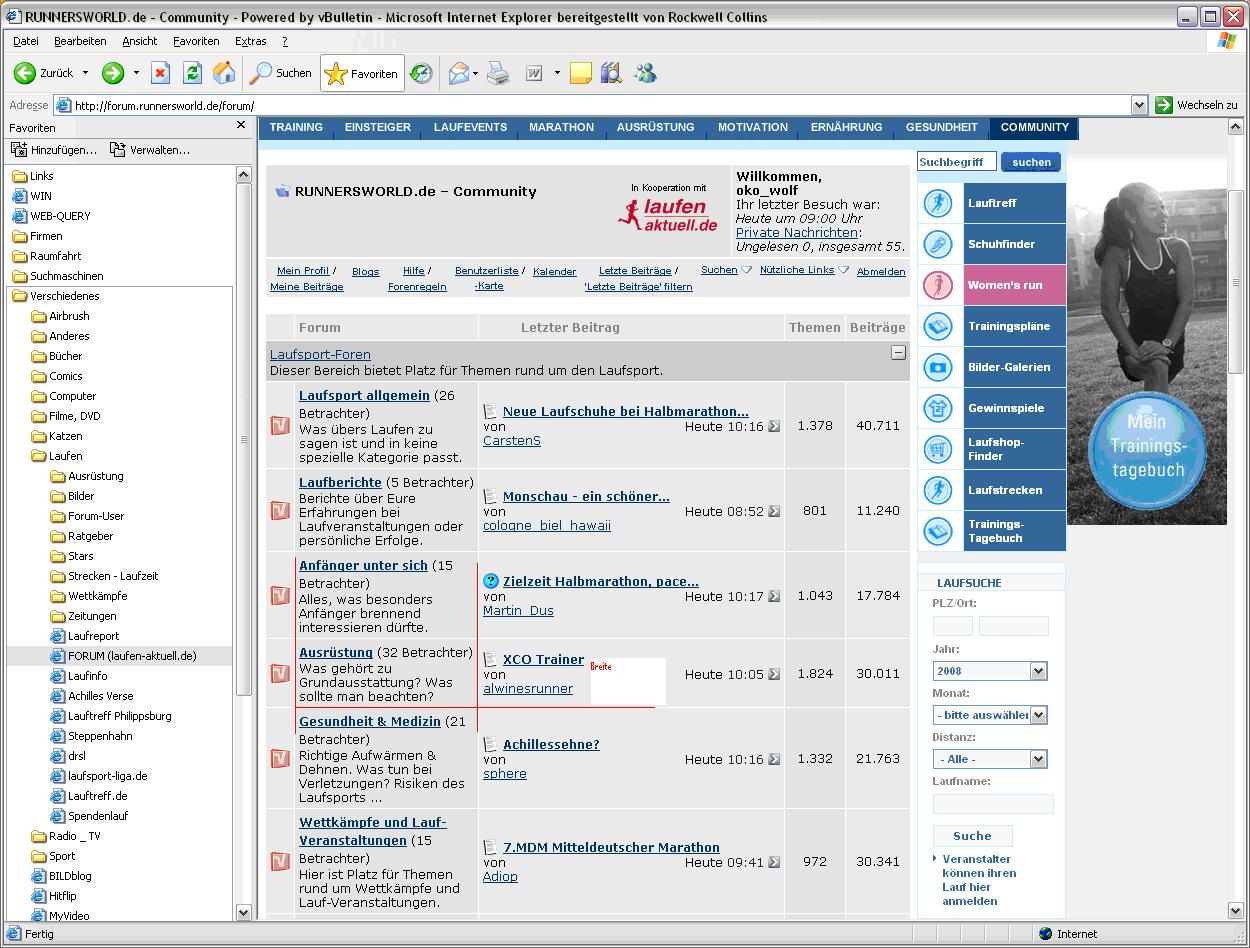1250x948 pixels.
Task: Open the Schuhfinder shoe icon
Action: pos(938,244)
